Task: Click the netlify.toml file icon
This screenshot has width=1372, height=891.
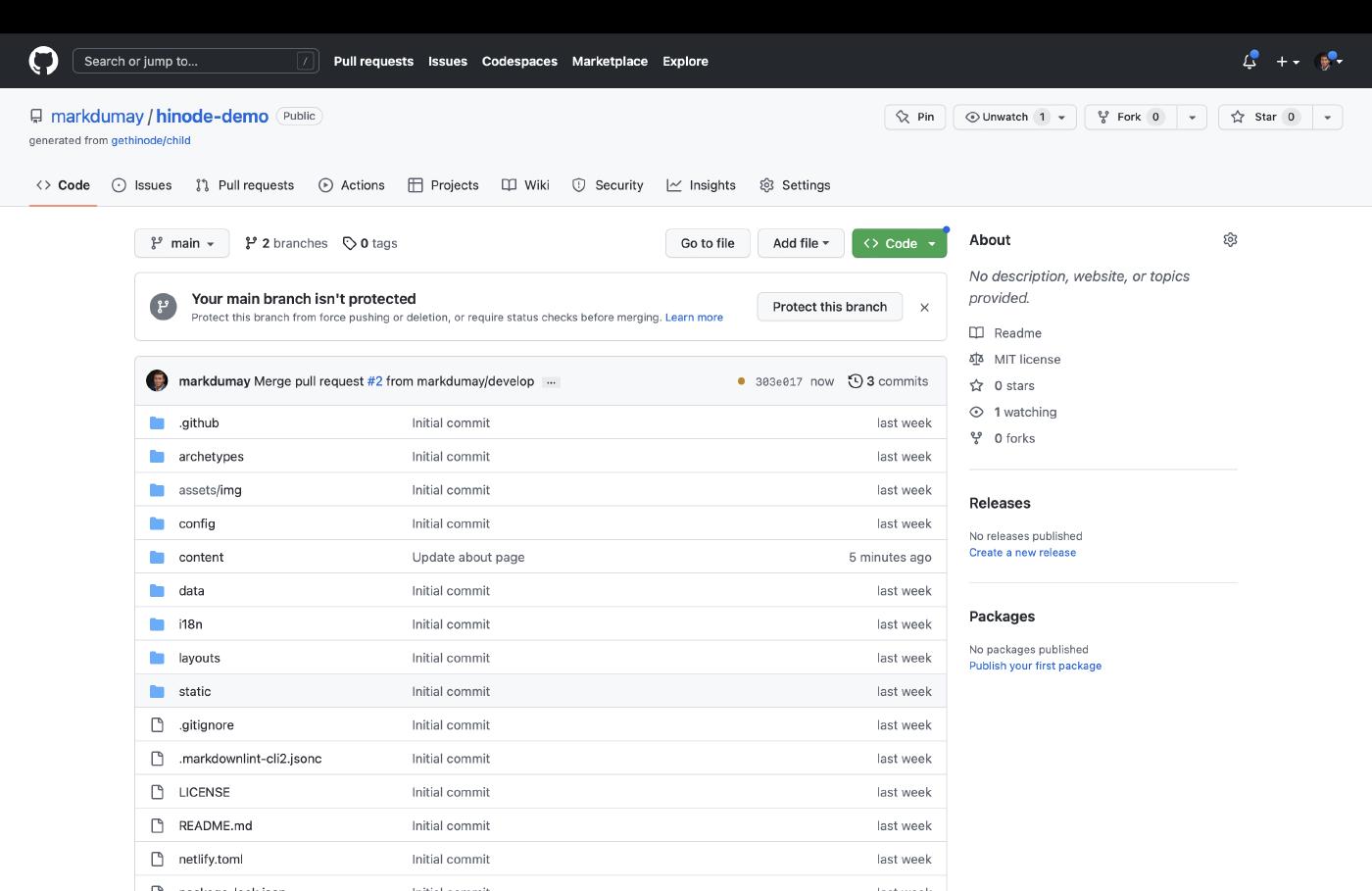Action: click(157, 859)
